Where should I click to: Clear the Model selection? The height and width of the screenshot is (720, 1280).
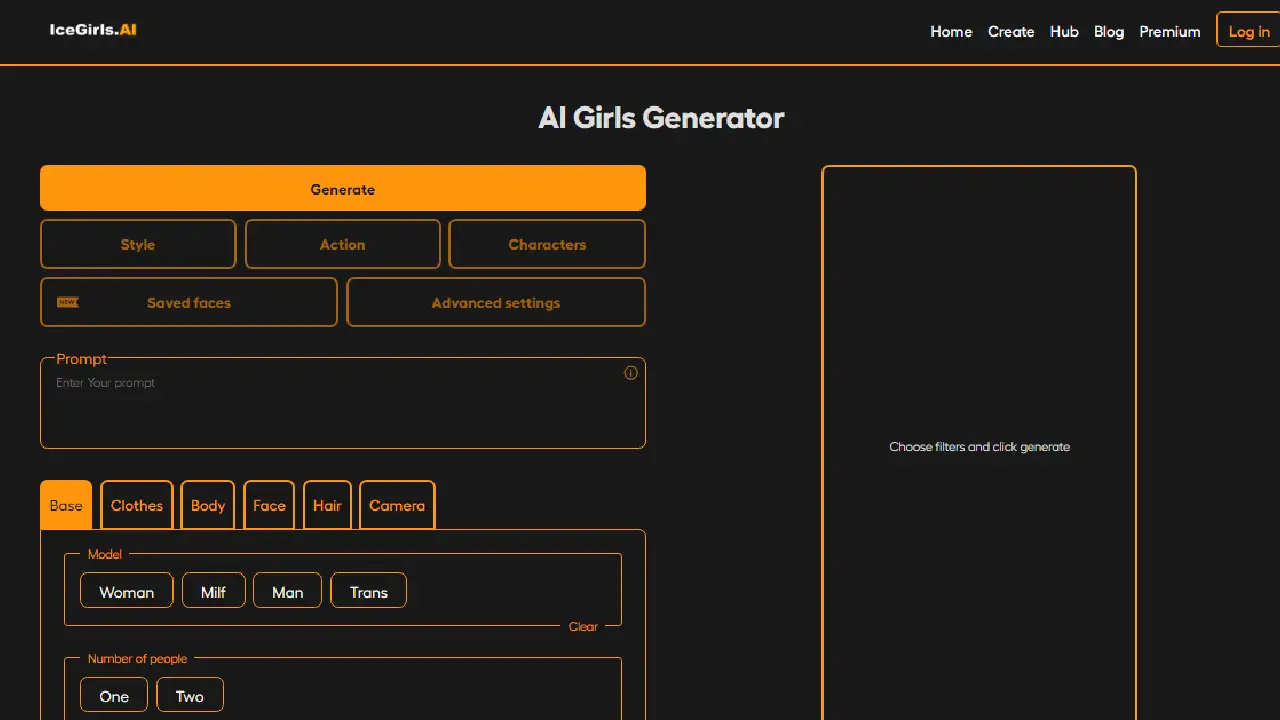(583, 627)
